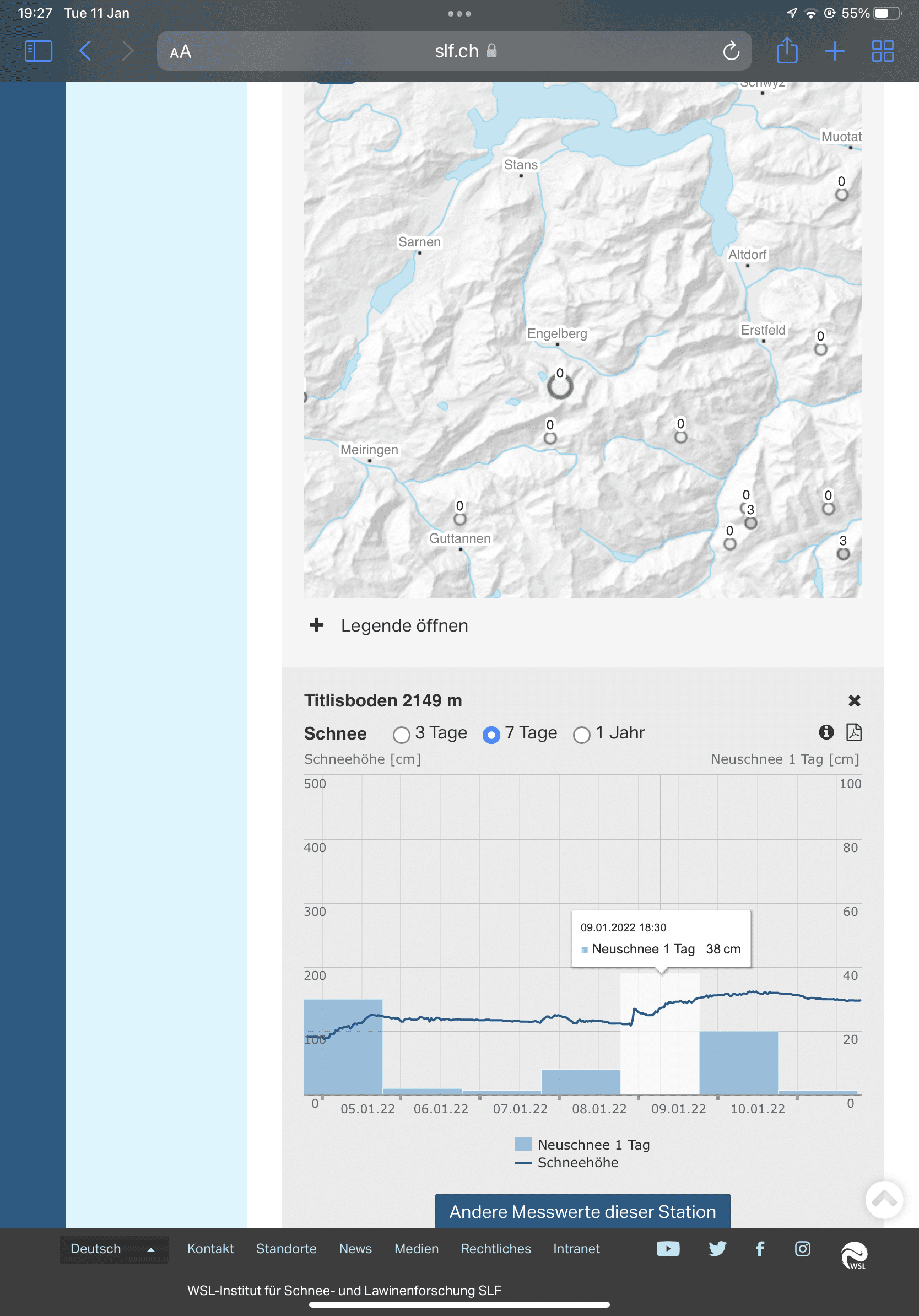Click Andere Messwerte dieser Station button

click(x=582, y=1211)
